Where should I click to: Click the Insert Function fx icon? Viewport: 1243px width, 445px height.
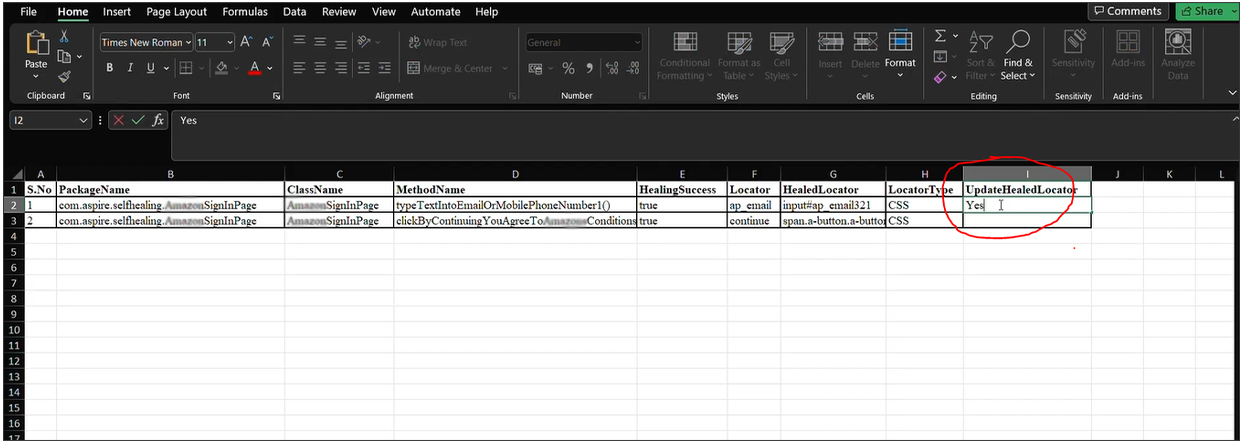click(x=158, y=120)
